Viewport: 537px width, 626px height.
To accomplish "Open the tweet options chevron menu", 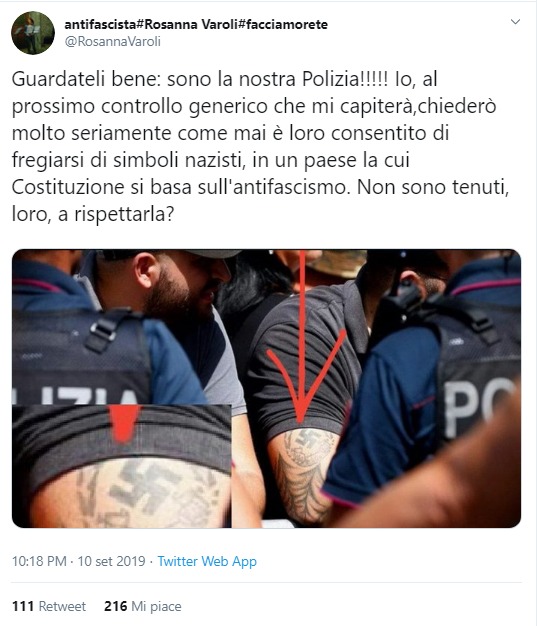I will tap(515, 22).
